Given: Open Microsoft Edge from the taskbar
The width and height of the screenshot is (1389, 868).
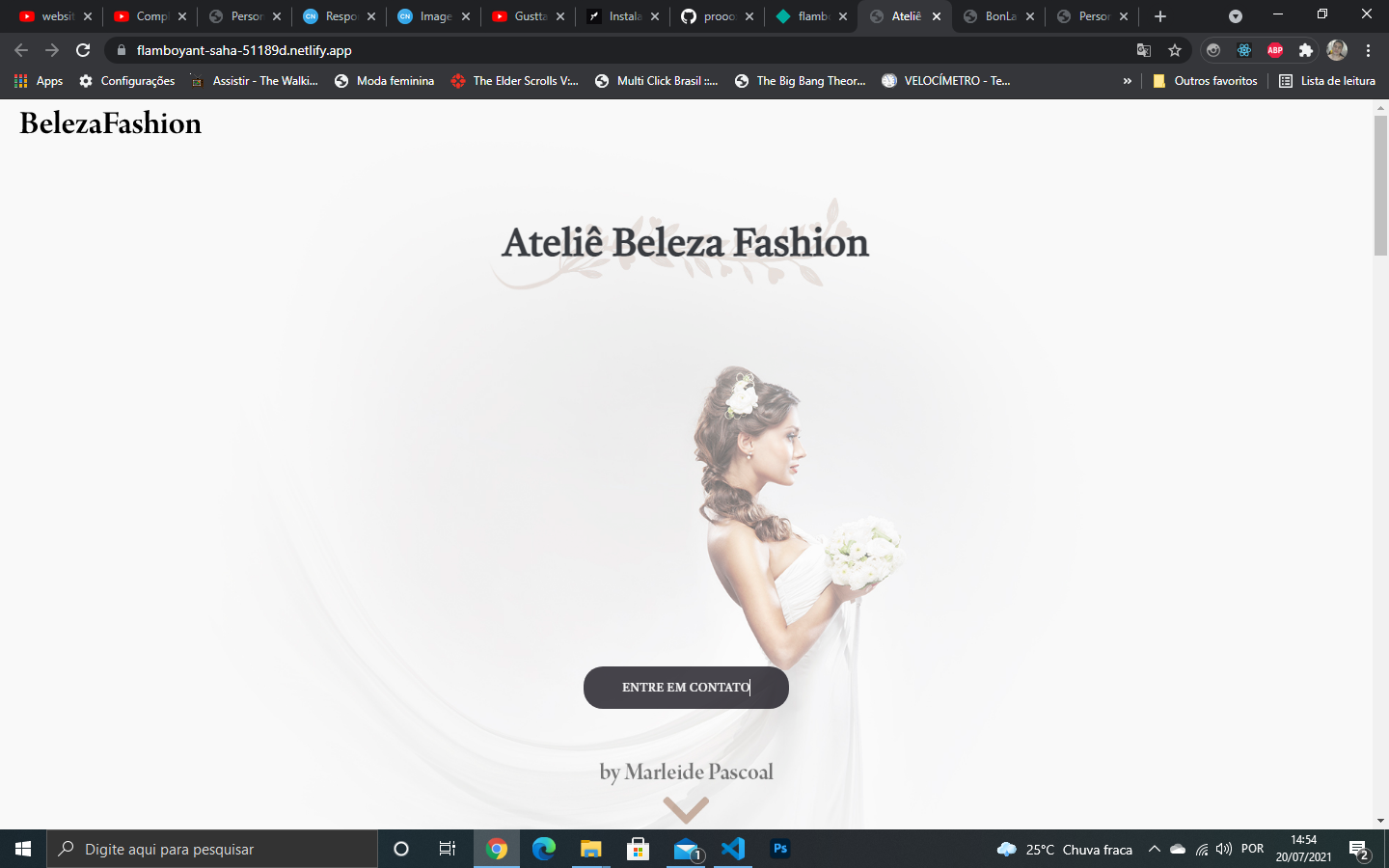Looking at the screenshot, I should coord(544,849).
